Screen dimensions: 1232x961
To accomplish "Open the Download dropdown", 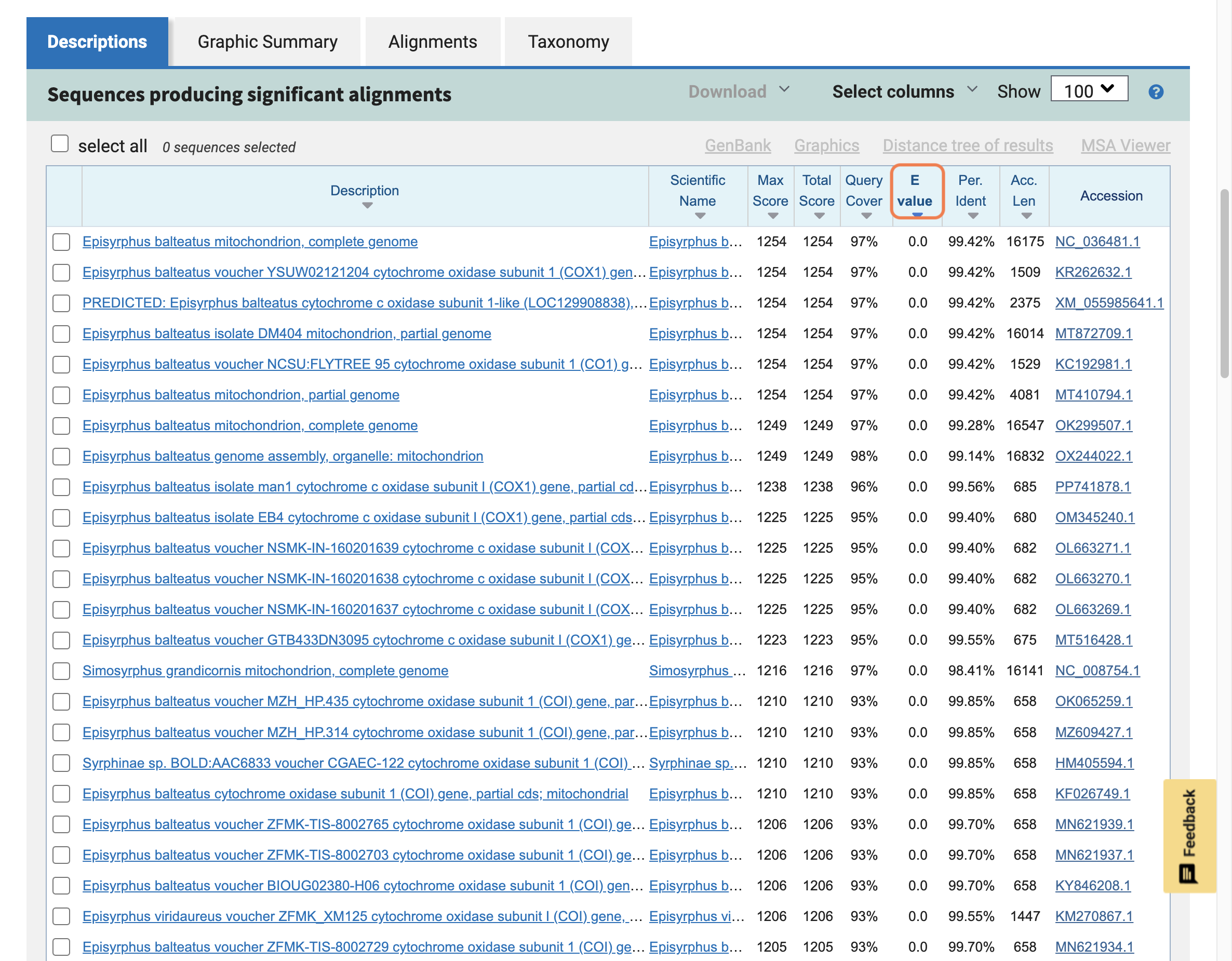I will pyautogui.click(x=739, y=91).
